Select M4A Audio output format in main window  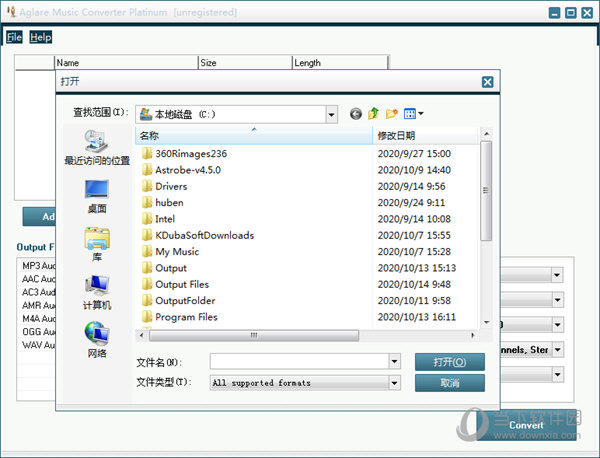pyautogui.click(x=39, y=318)
